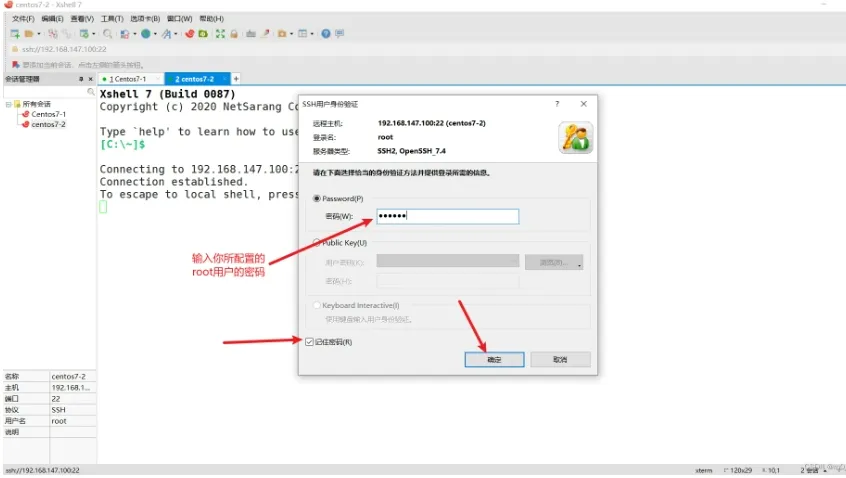Collapse the 所有会话 tree node
The width and height of the screenshot is (846, 478).
point(8,104)
